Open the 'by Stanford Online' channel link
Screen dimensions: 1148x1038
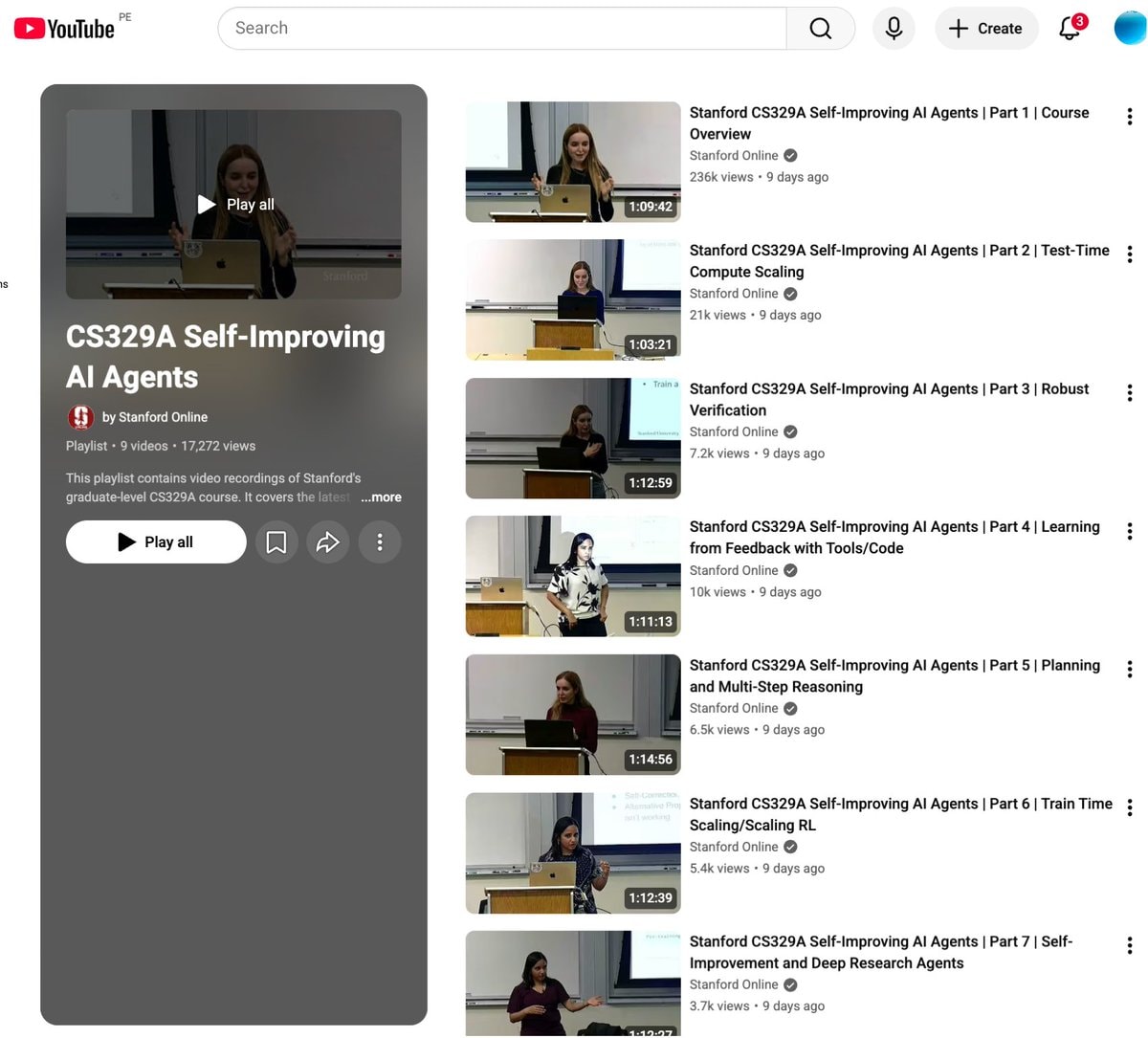(155, 417)
